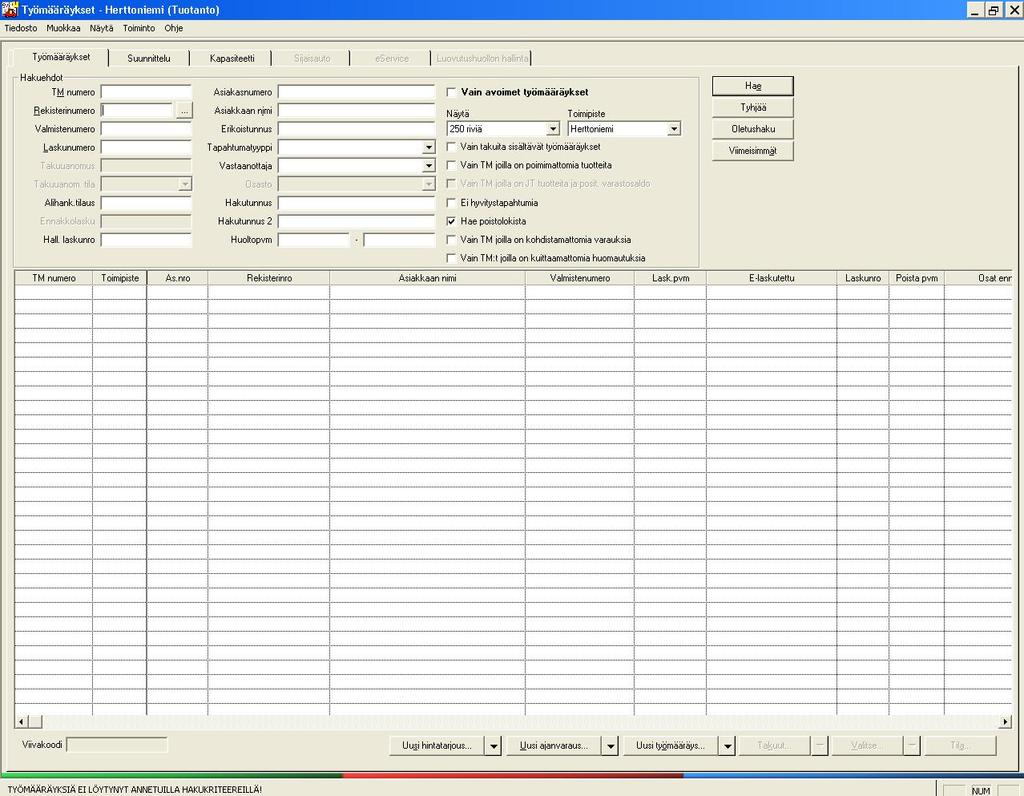Sort by TM numero column header
1024x796 pixels.
tap(54, 278)
